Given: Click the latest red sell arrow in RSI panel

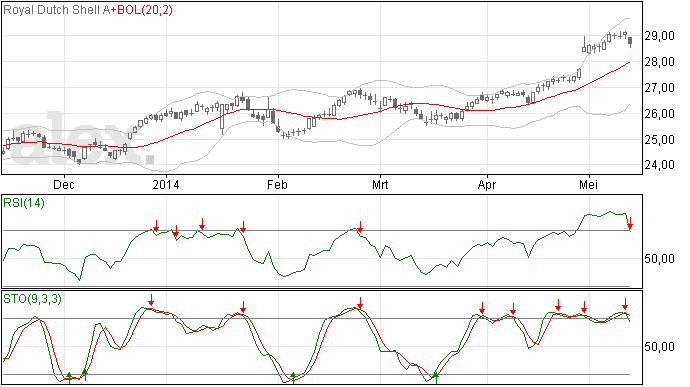Looking at the screenshot, I should click(630, 223).
